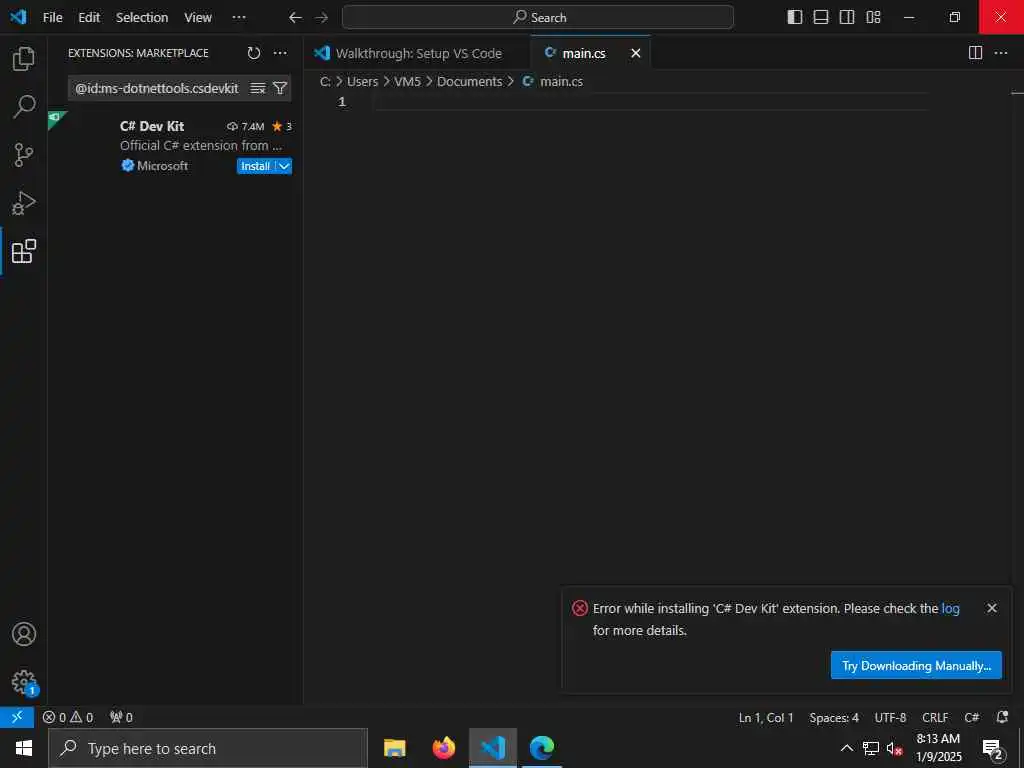Open the Edit menu

coord(89,18)
